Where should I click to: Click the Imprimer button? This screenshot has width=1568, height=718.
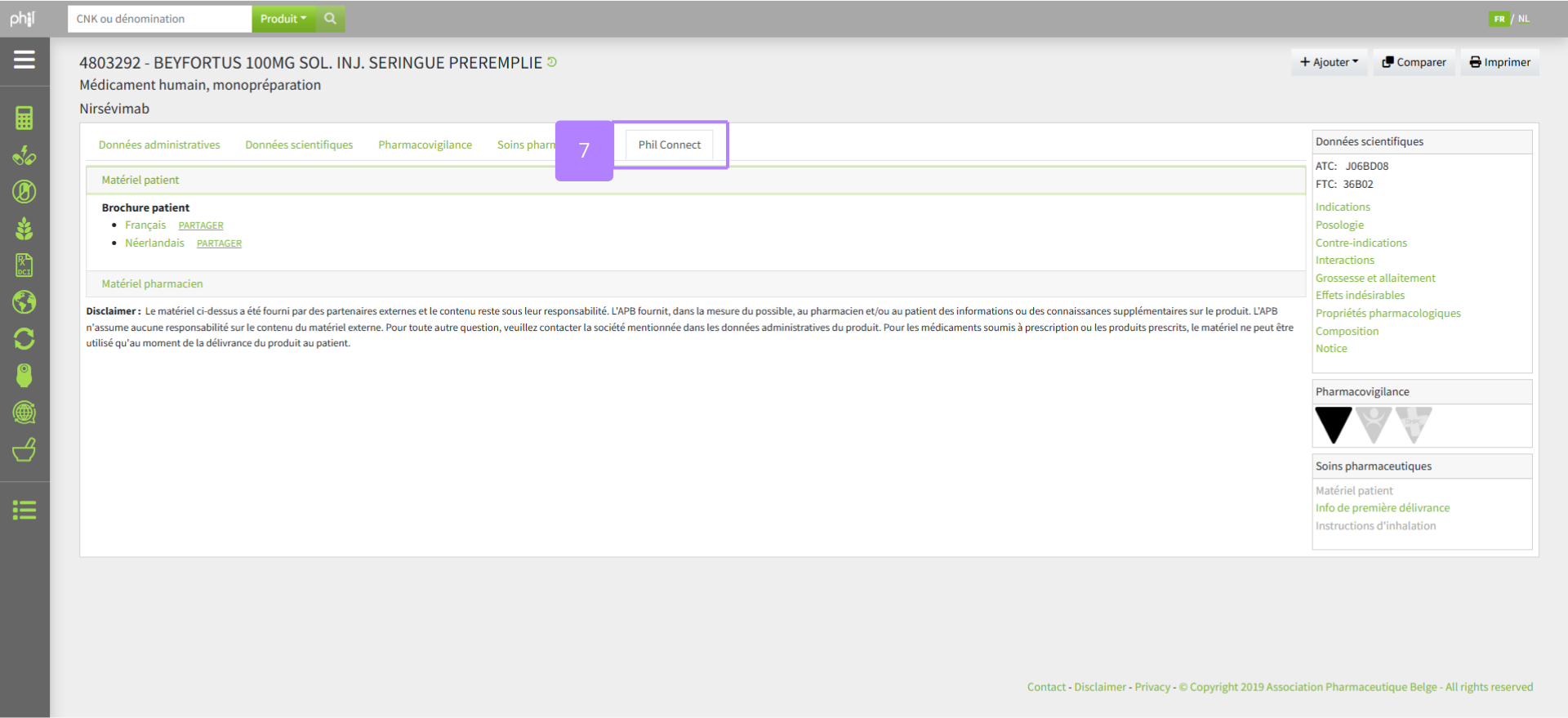(x=1500, y=62)
